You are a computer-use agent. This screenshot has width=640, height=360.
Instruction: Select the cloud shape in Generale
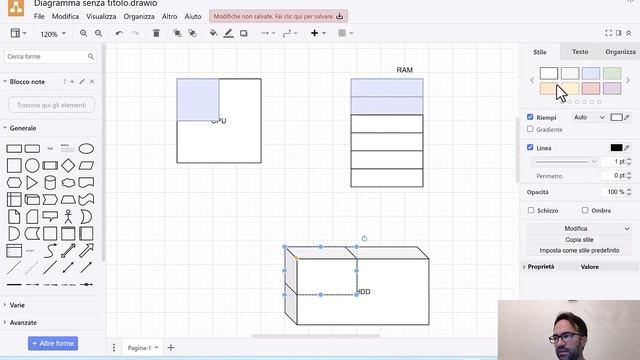[68, 182]
